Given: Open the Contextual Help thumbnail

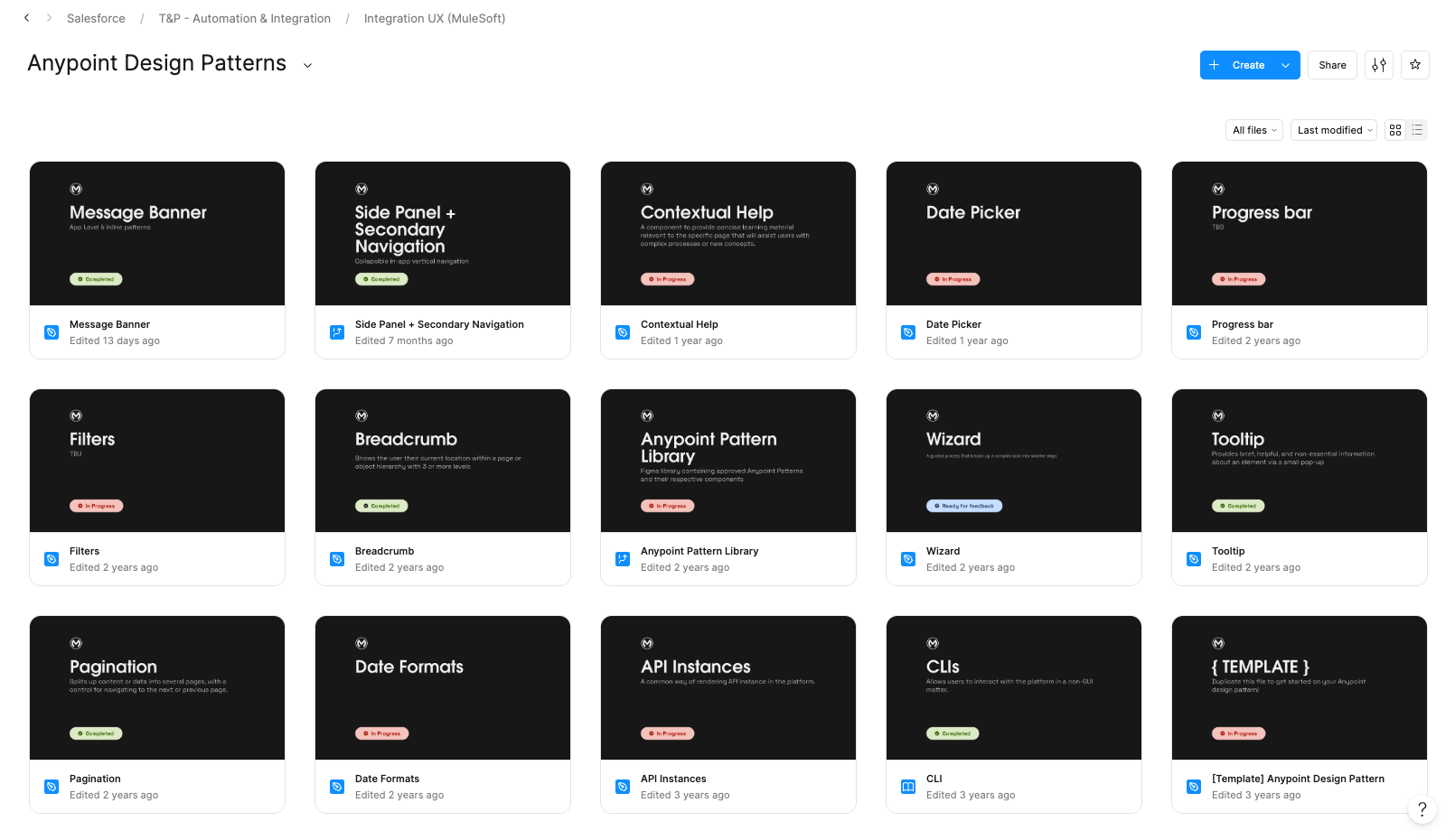Looking at the screenshot, I should coord(728,234).
